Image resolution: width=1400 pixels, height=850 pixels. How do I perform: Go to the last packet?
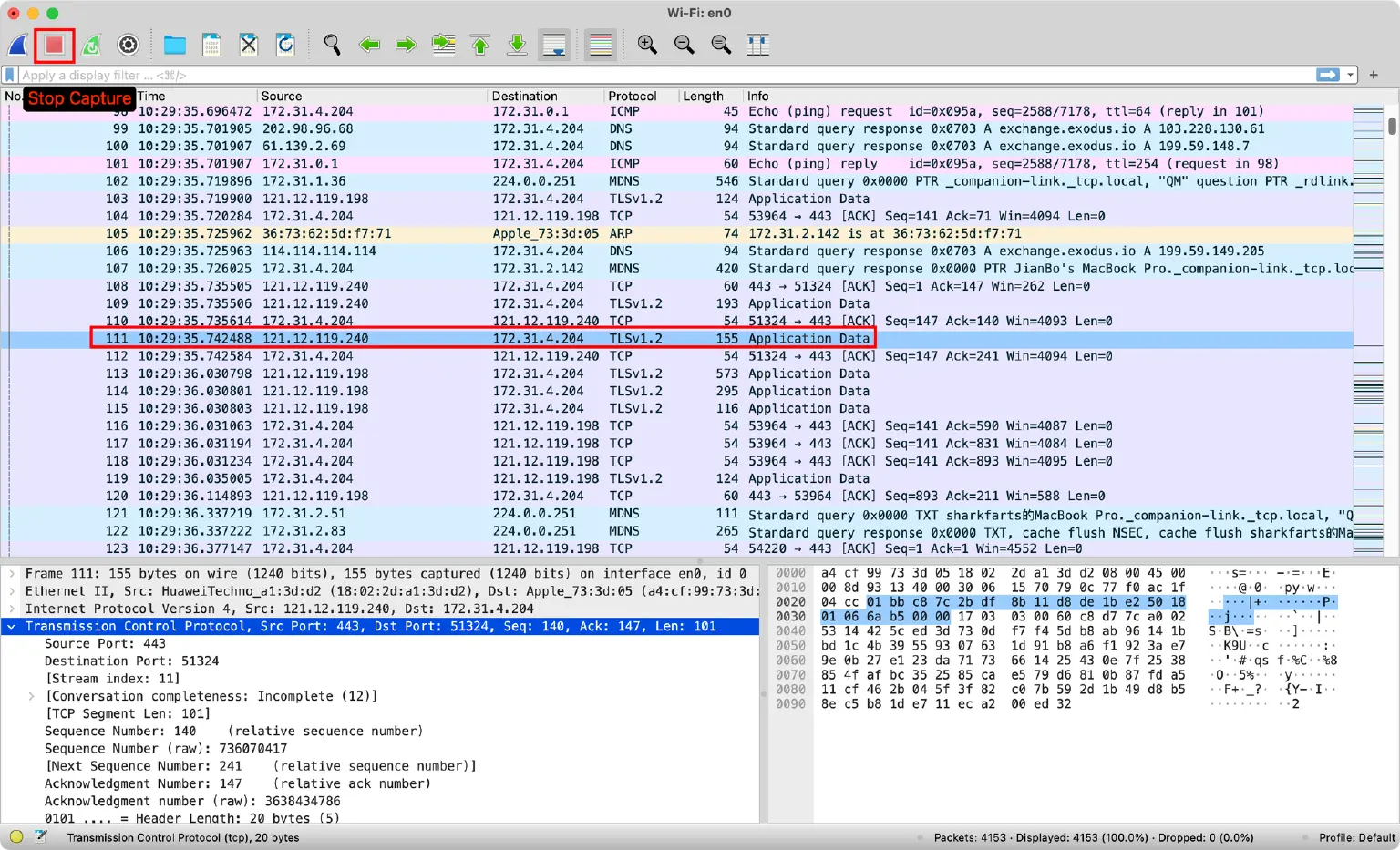517,45
